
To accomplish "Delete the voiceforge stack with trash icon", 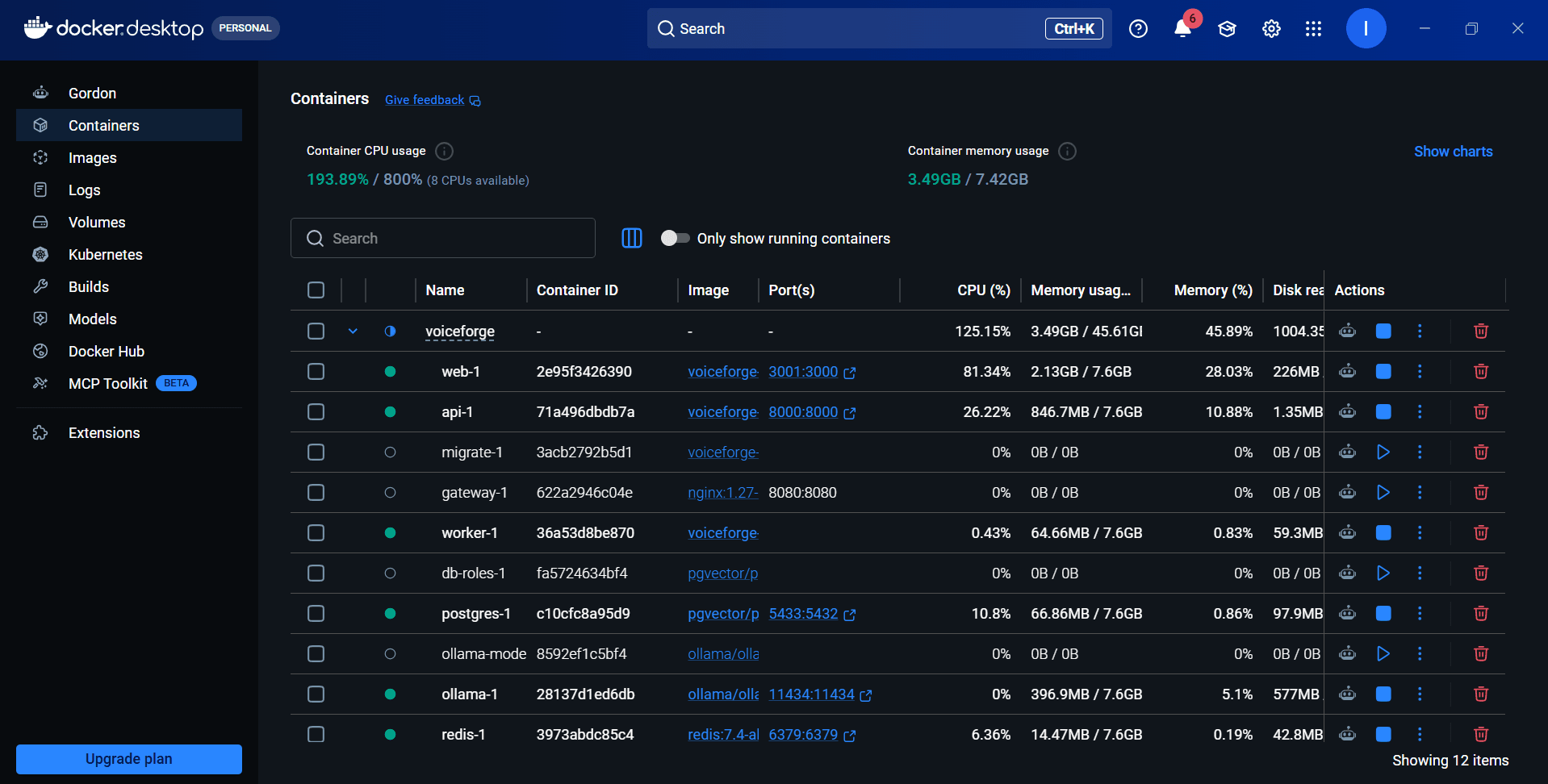I will [1481, 331].
